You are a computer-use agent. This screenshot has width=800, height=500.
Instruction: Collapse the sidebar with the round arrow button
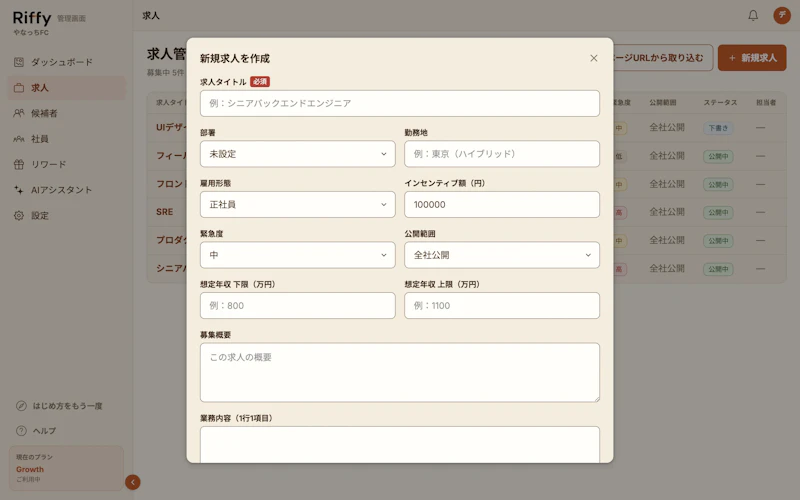click(133, 482)
